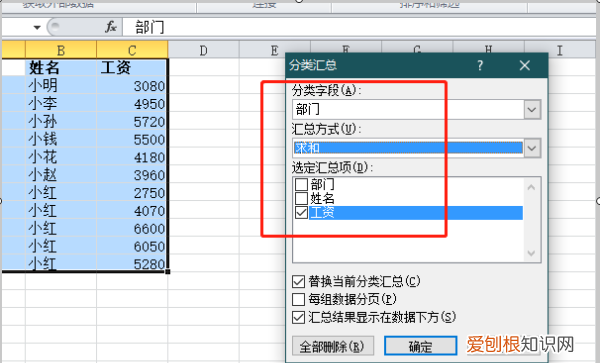This screenshot has height=363, width=600.
Task: Open the name box dropdown arrow
Action: pos(37,28)
